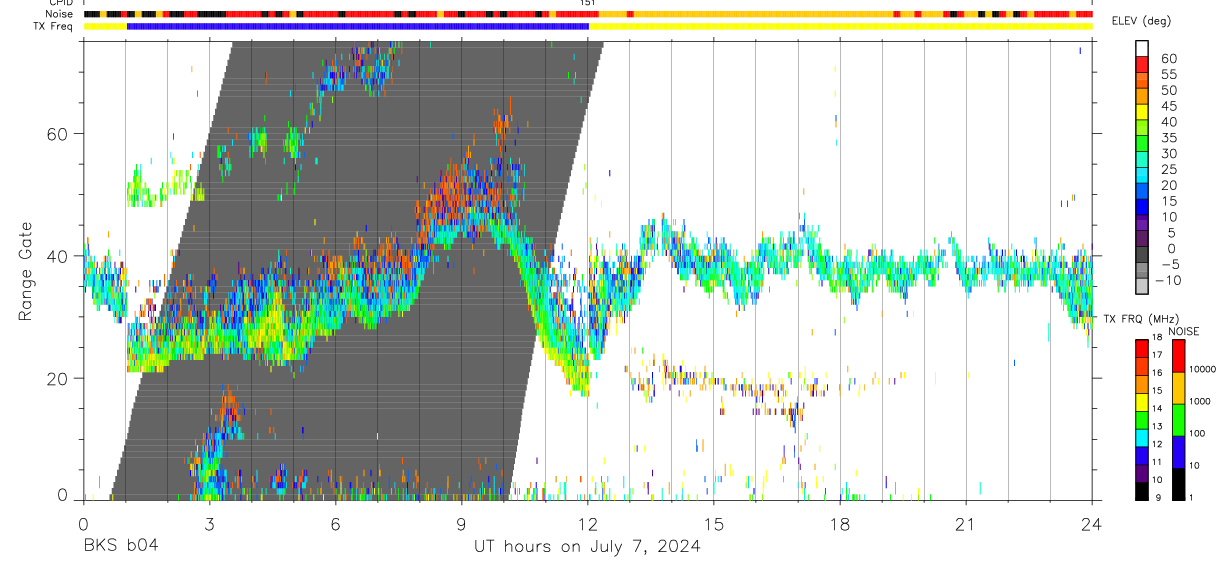Image resolution: width=1228 pixels, height=567 pixels.
Task: Click the x-axis tick label '12' under the plot
Action: pyautogui.click(x=587, y=523)
